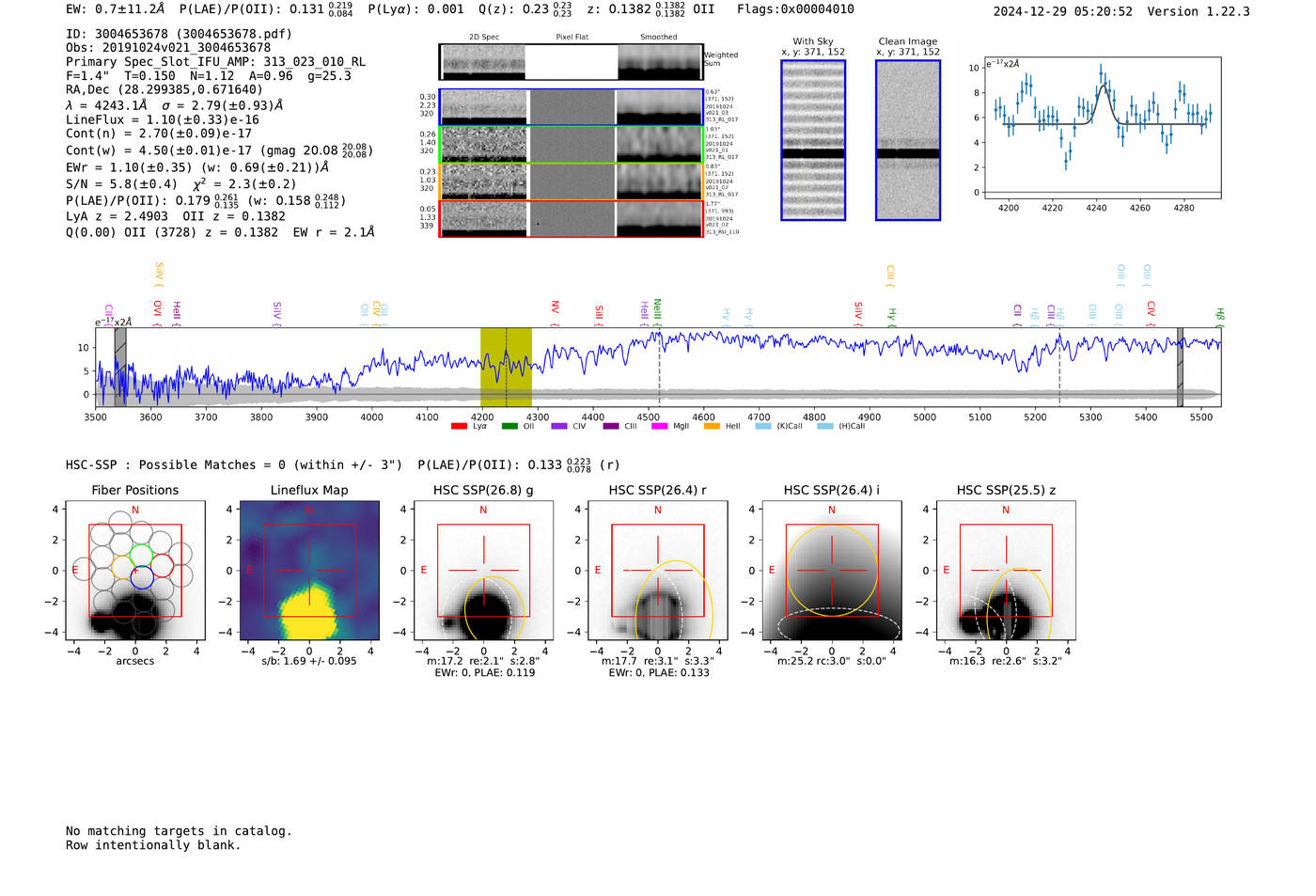The image size is (1316, 896).
Task: Select the green-bordered fiber 2D spectrum row
Action: coord(572,144)
